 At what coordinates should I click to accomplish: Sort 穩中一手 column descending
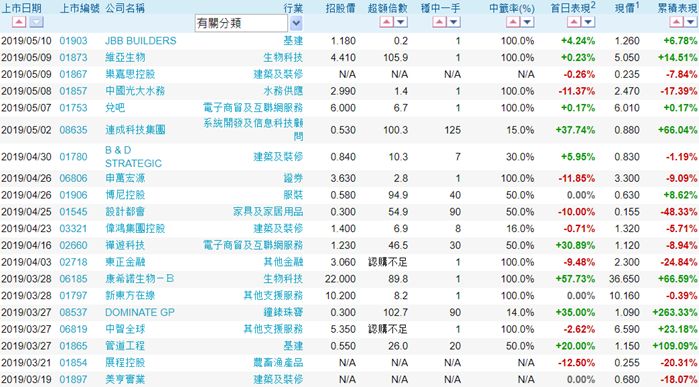click(453, 22)
